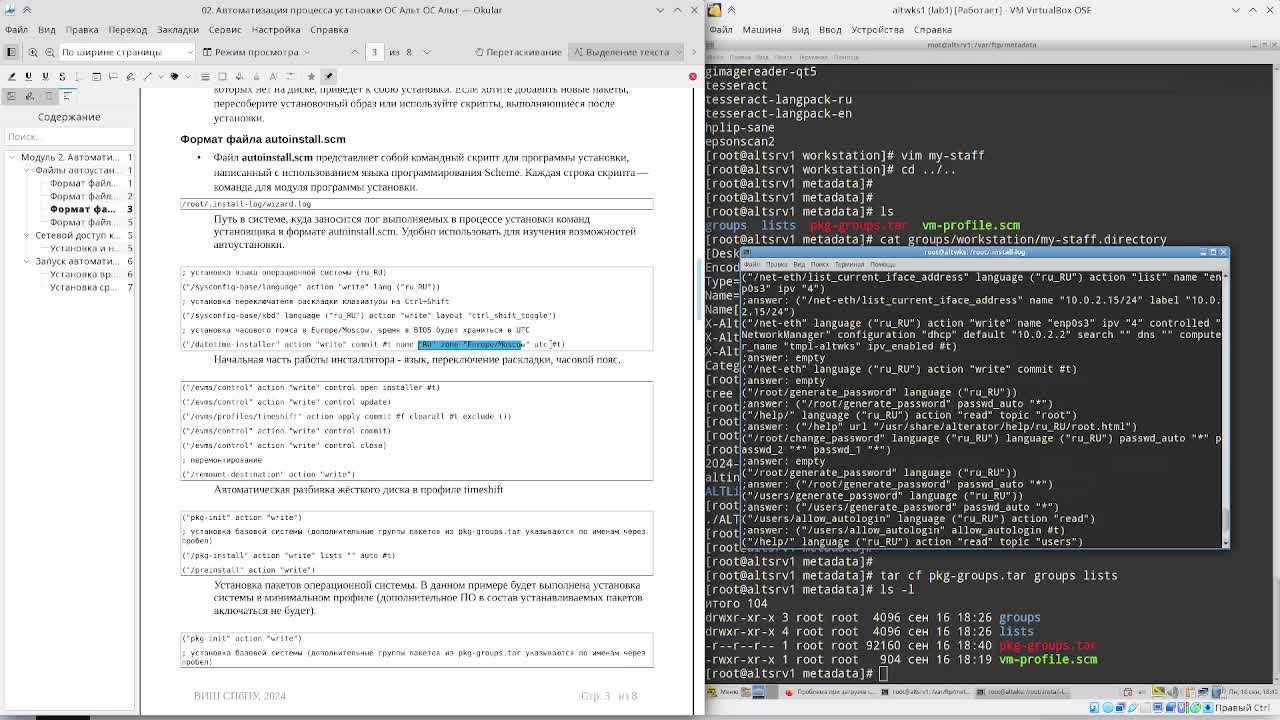Open the Правка menu in Okular

pyautogui.click(x=82, y=30)
